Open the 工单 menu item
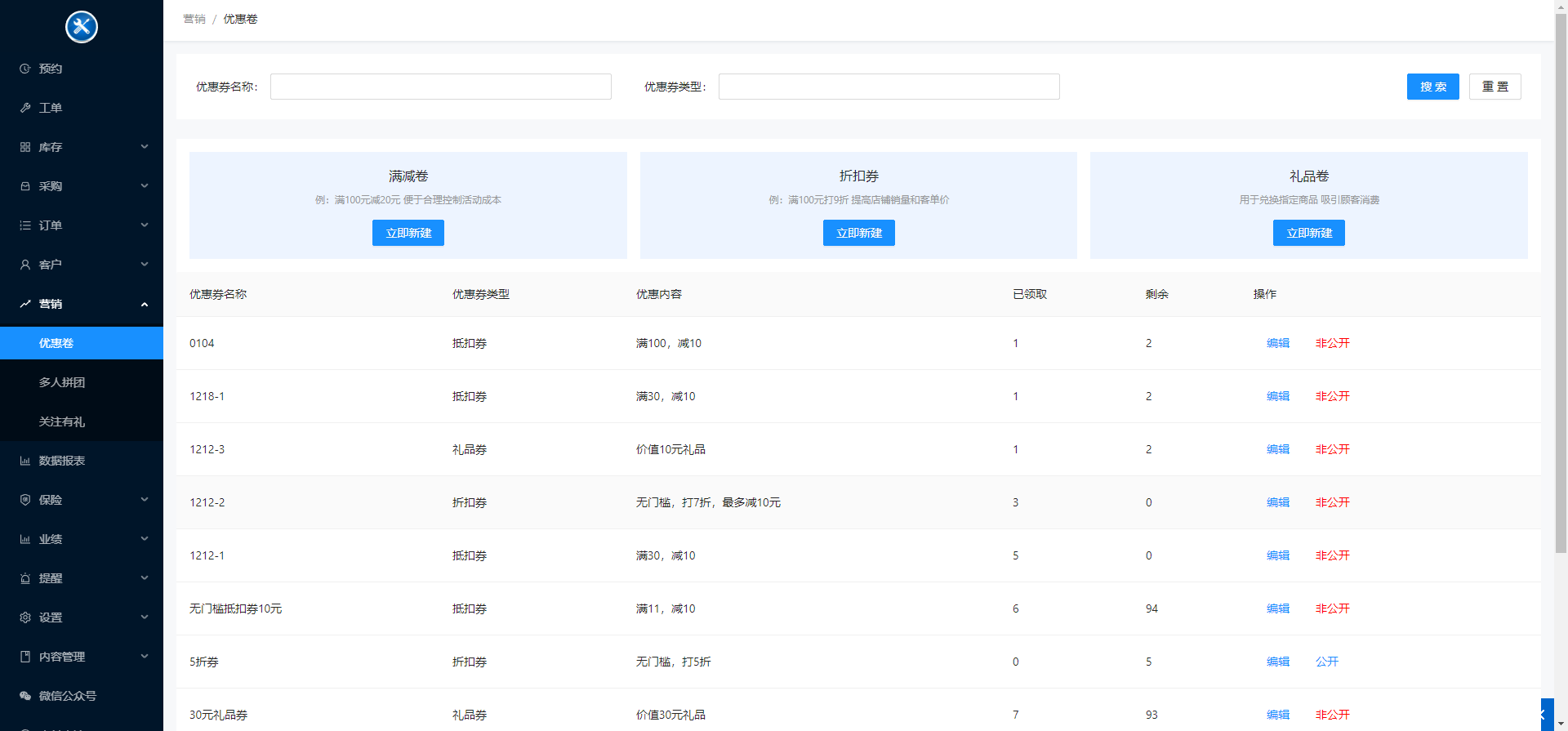The height and width of the screenshot is (731, 1568). 82,108
